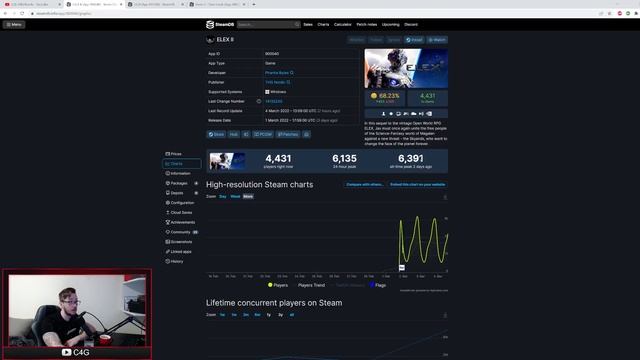Set lifetime chart zoom to 3y

(280, 315)
